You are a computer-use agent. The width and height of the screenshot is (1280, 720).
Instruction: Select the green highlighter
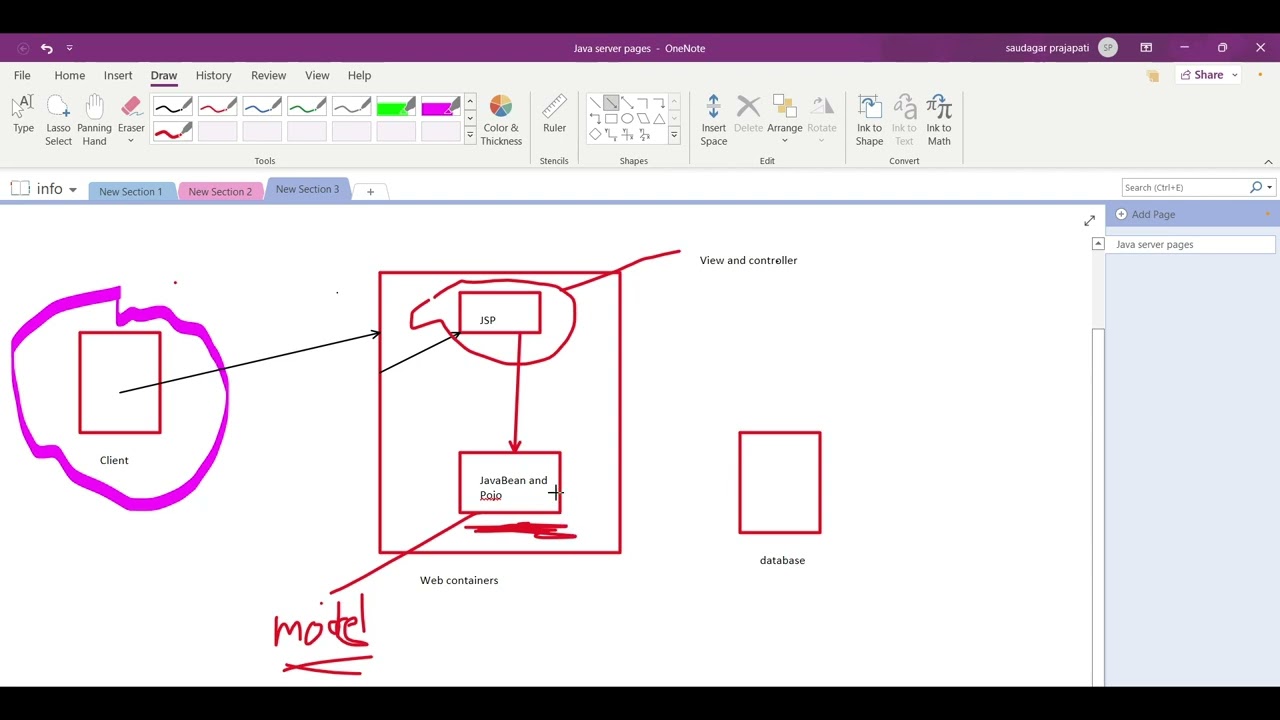(x=396, y=107)
